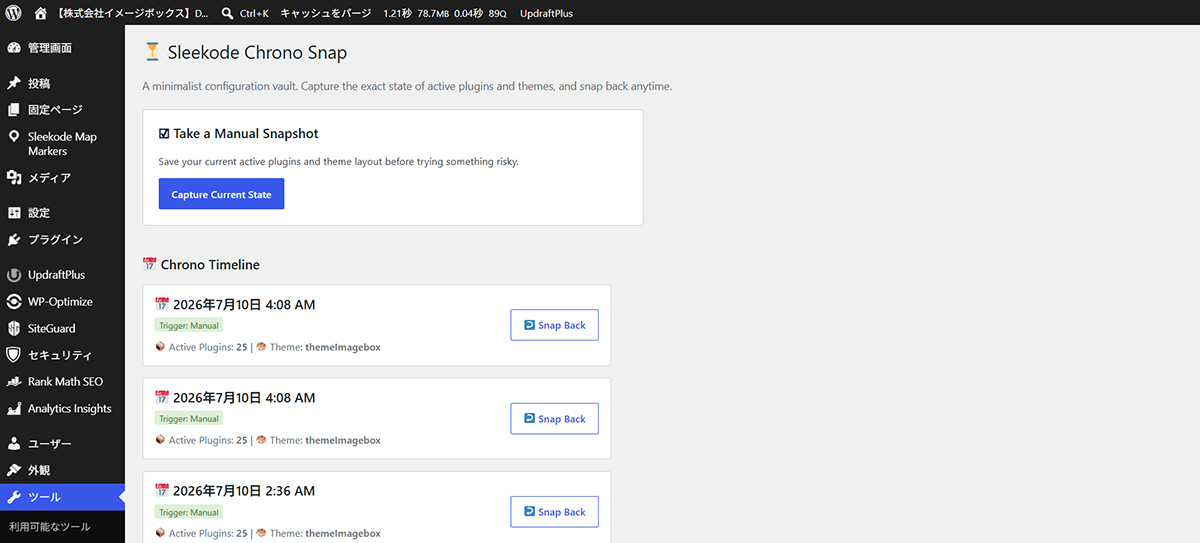Viewport: 1200px width, 543px height.
Task: Click the 株式会社イメージボックス site name
Action: point(132,13)
